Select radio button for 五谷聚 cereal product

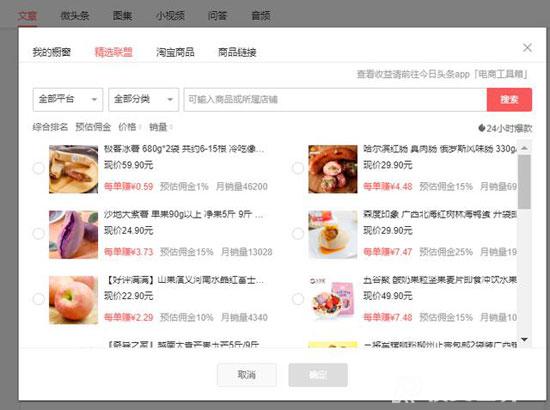pos(298,299)
